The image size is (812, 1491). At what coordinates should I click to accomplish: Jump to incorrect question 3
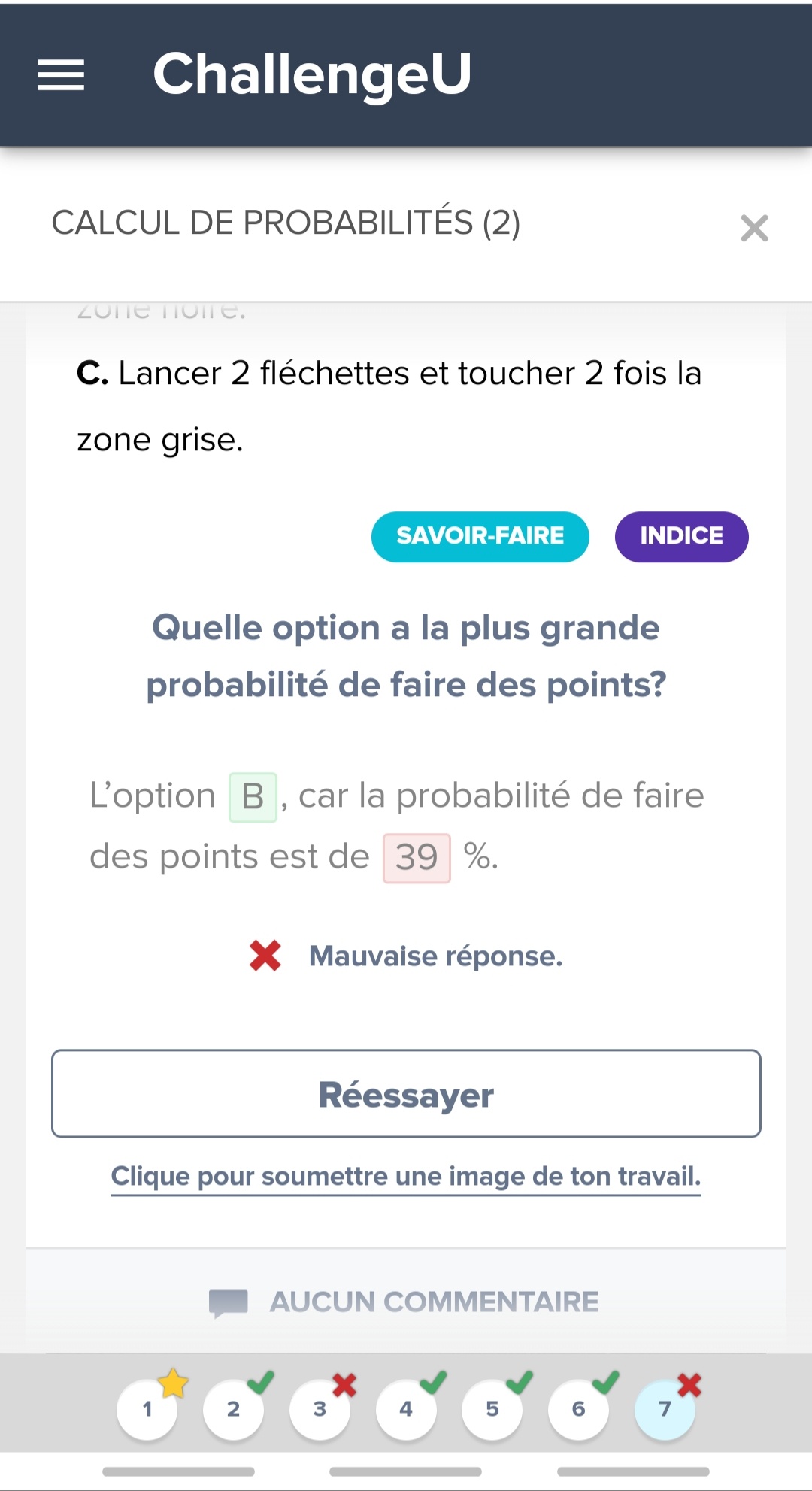[x=320, y=1409]
